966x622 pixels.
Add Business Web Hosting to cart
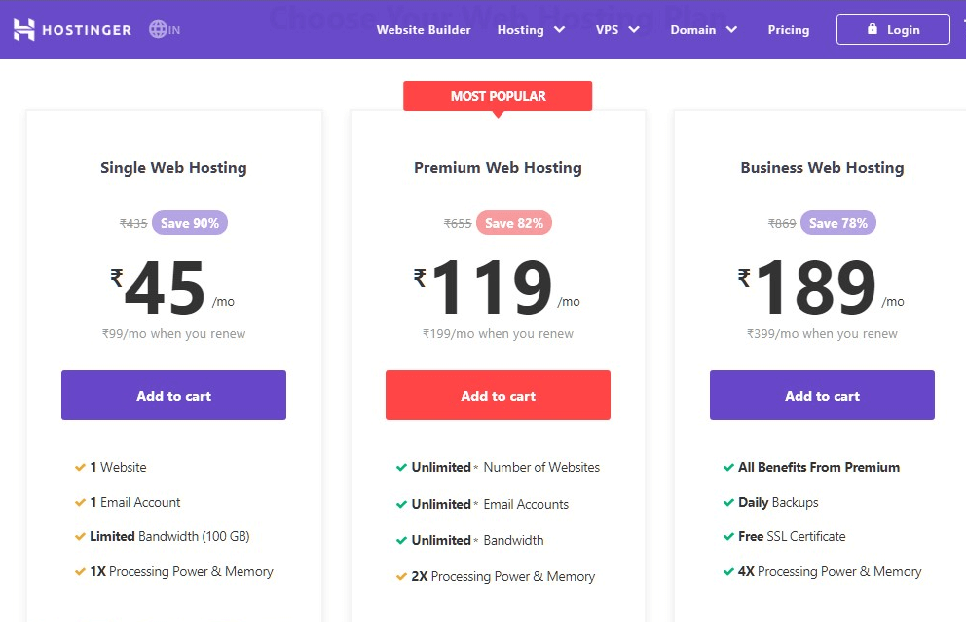(x=822, y=395)
